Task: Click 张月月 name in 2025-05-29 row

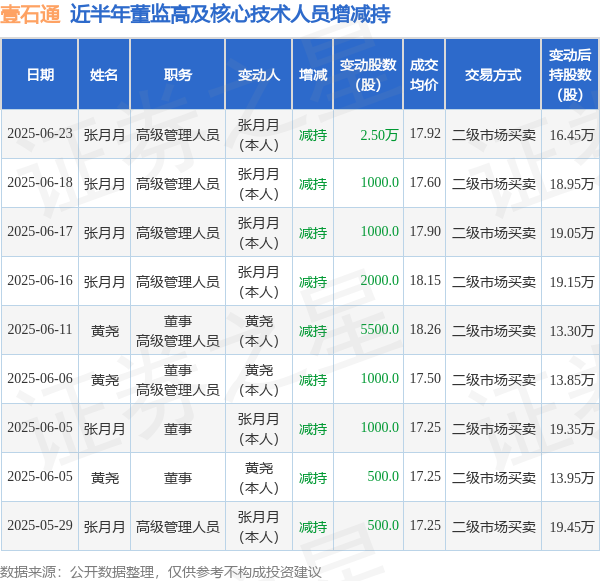Action: click(104, 527)
